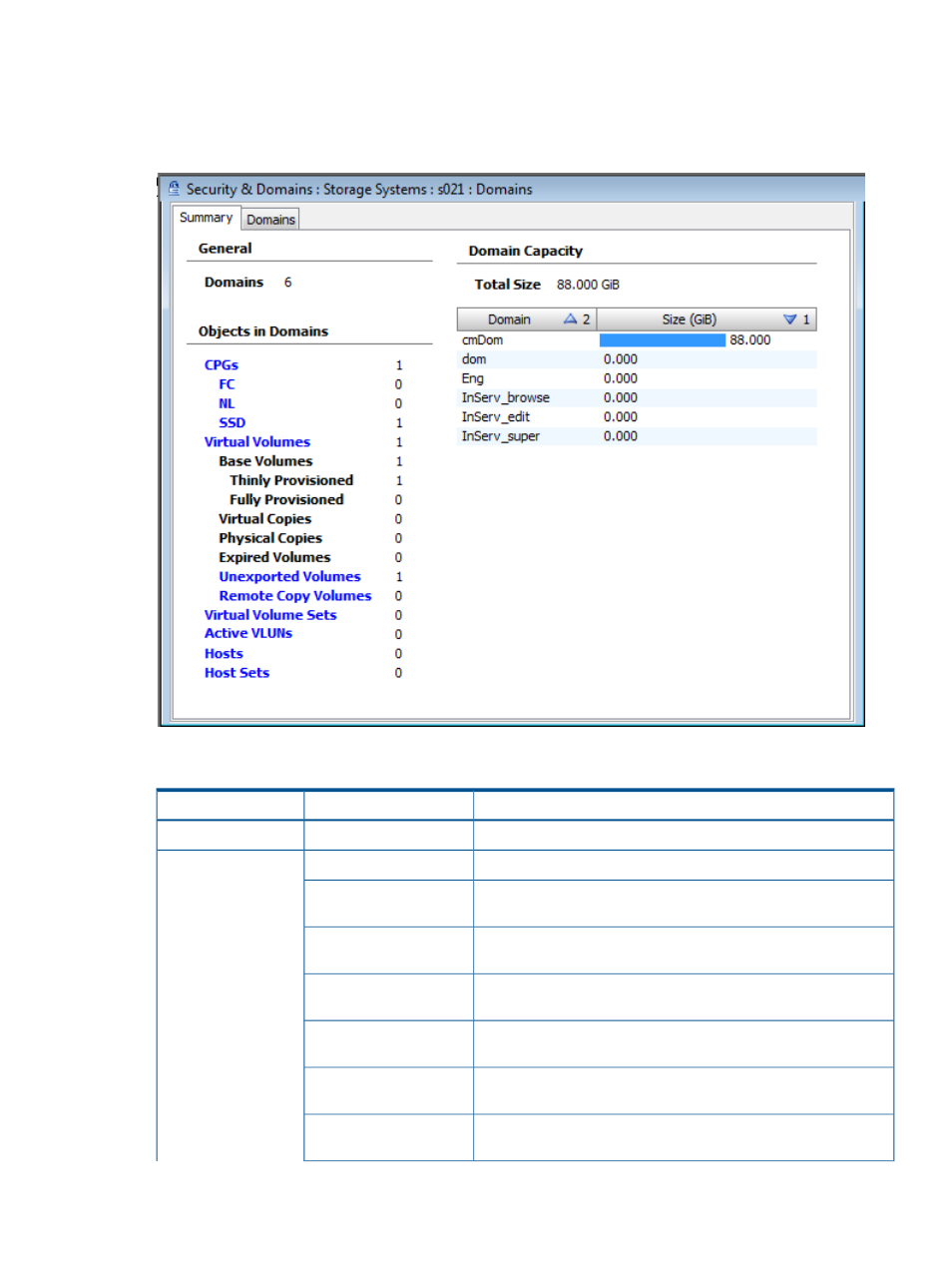Click the Fully Provisioned label
The width and height of the screenshot is (952, 1268).
[286, 500]
